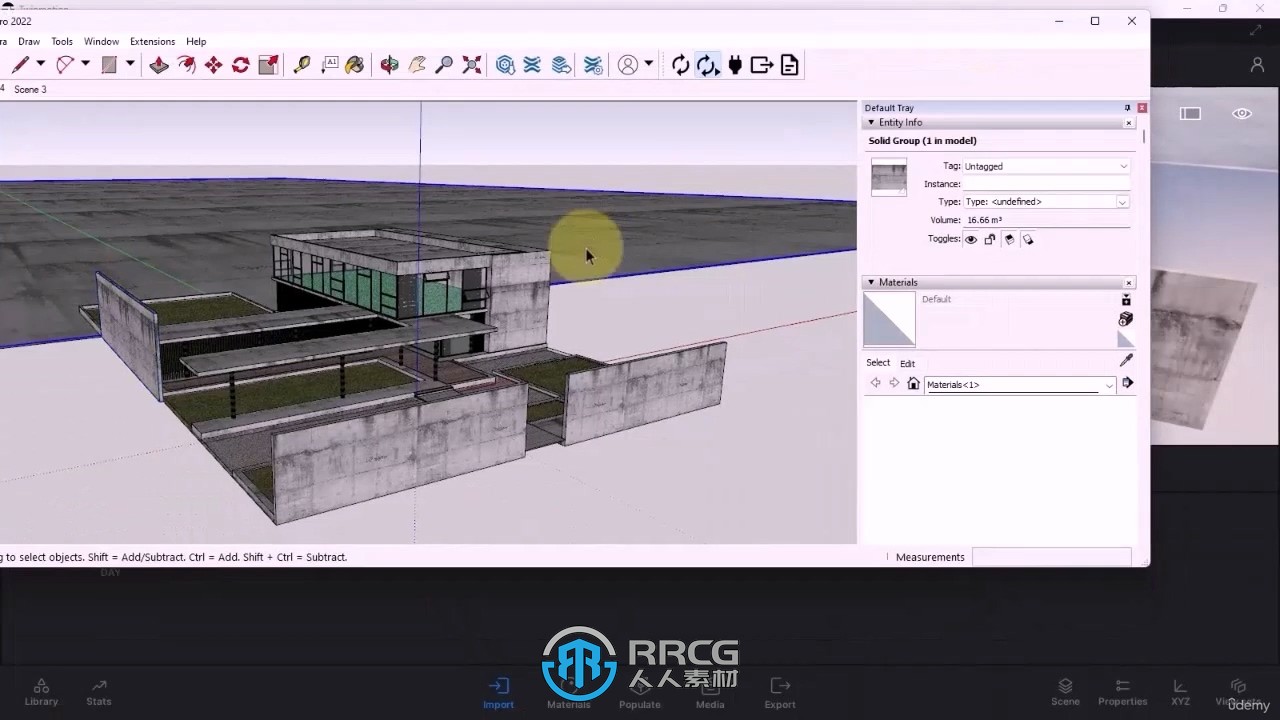Select the Orbit tool
This screenshot has width=1280, height=720.
point(389,65)
